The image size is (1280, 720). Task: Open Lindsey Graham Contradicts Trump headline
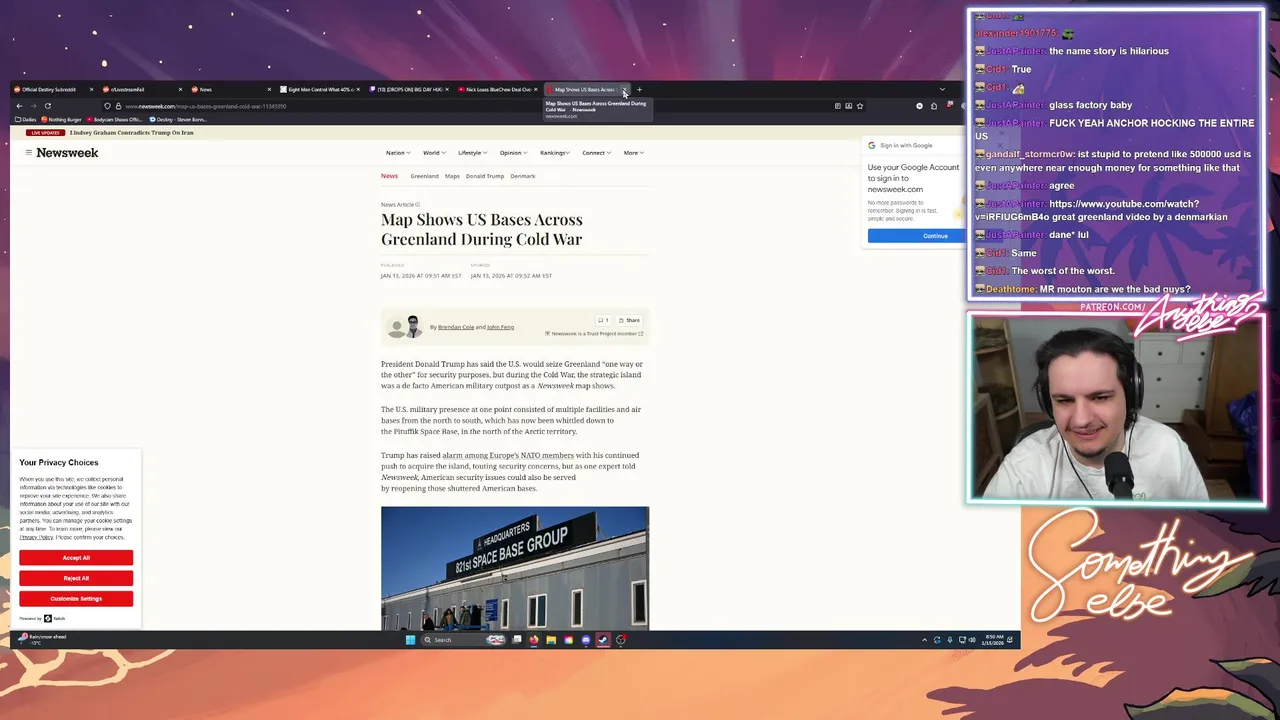click(x=131, y=133)
